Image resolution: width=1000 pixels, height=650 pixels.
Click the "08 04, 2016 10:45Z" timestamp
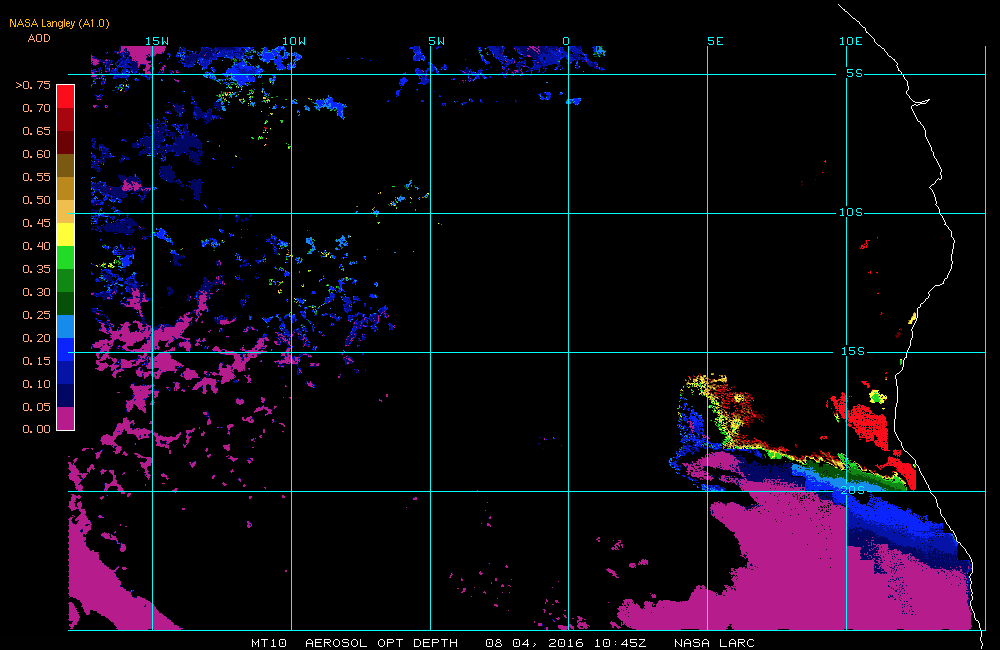tap(566, 643)
